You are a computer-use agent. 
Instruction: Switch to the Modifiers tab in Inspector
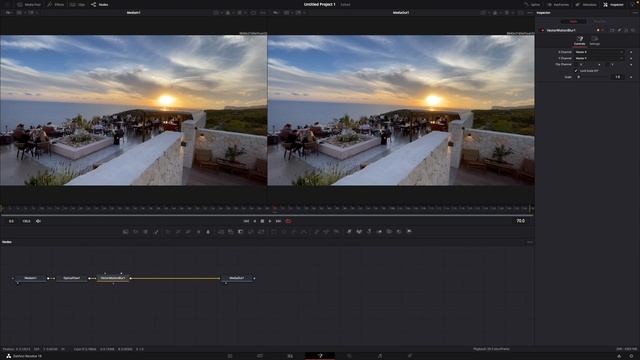click(x=600, y=21)
